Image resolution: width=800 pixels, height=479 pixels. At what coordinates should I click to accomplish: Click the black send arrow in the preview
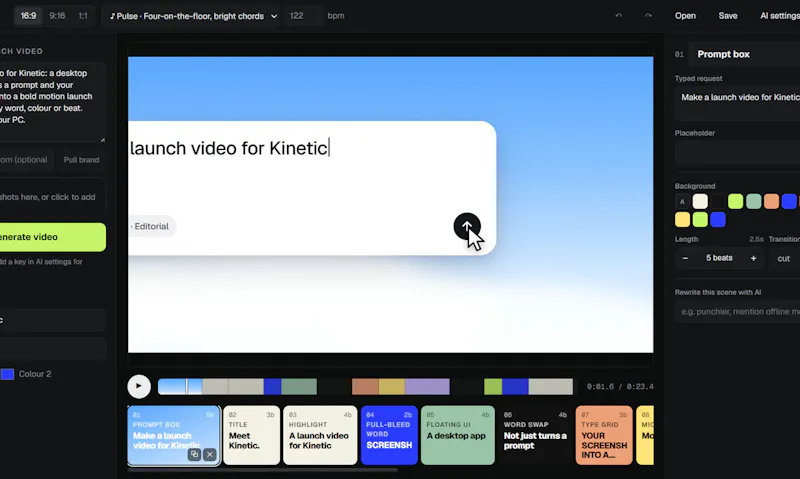click(x=467, y=226)
